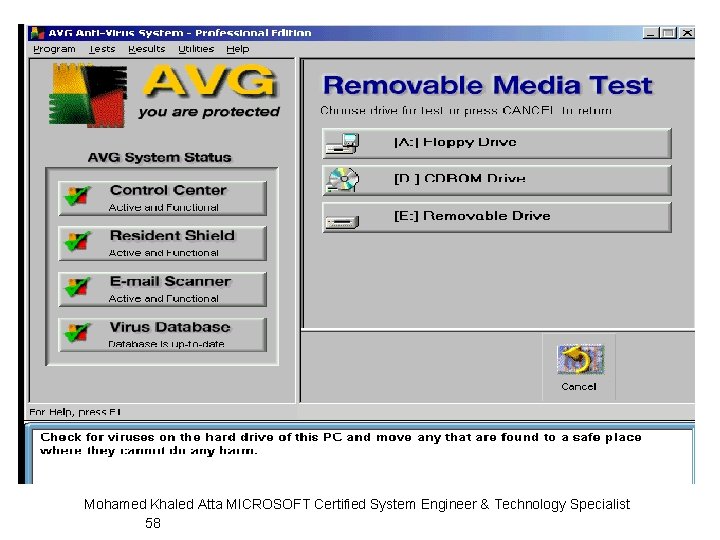Close the AVG Anti-Virus window
720x540 pixels.
coord(687,33)
